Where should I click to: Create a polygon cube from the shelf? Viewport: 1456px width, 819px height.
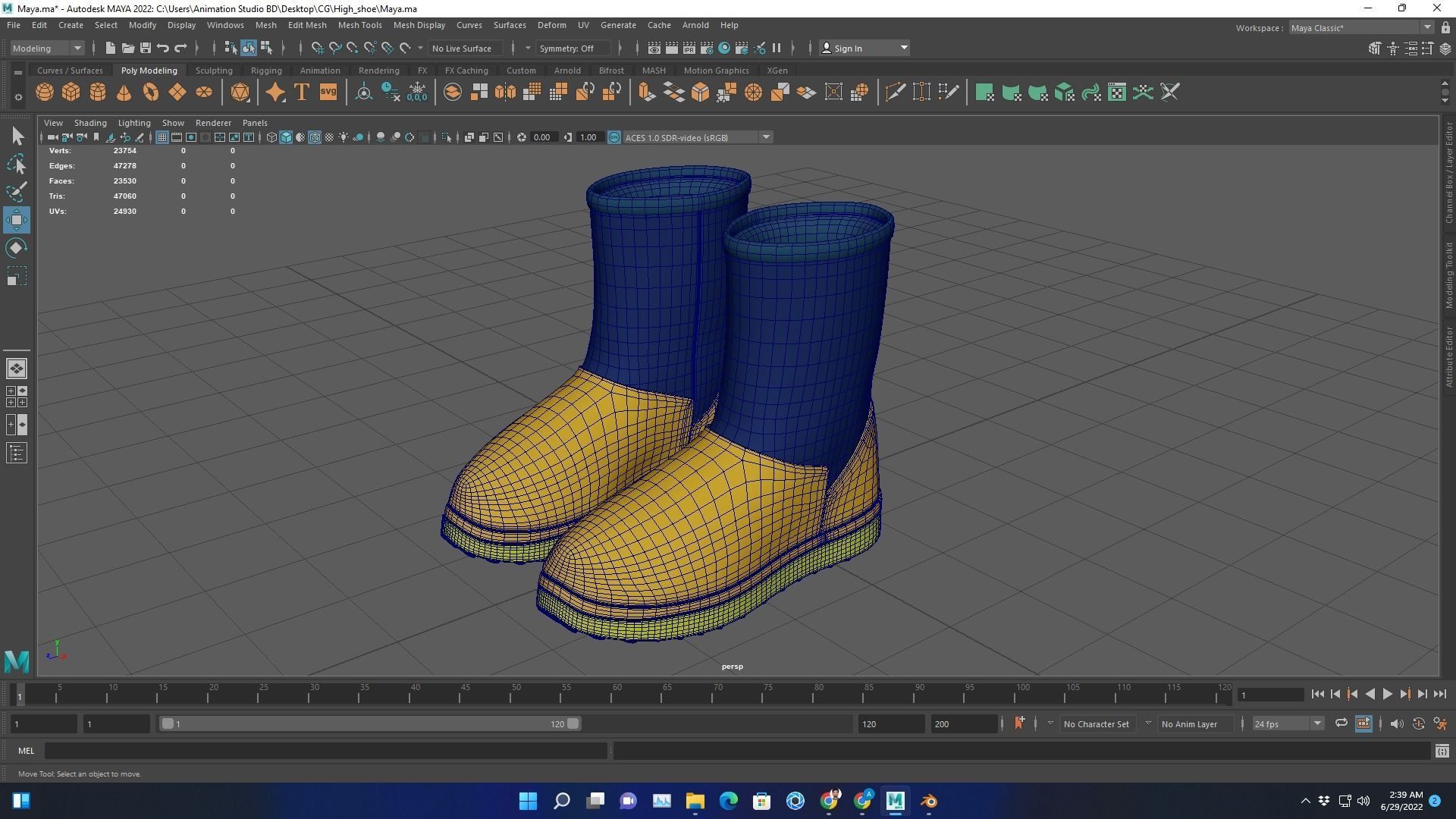point(71,93)
